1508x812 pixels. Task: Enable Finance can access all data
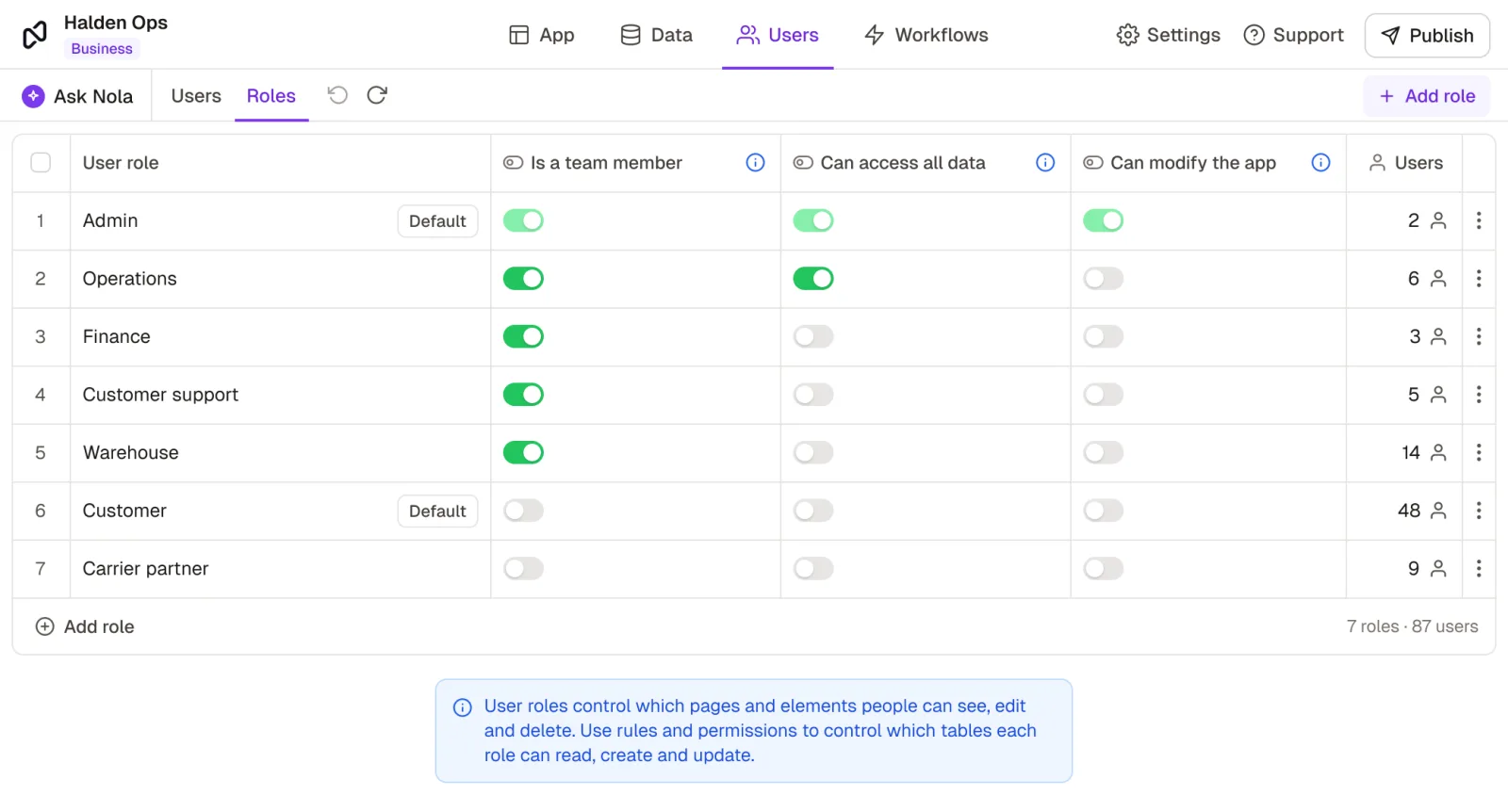pyautogui.click(x=813, y=336)
